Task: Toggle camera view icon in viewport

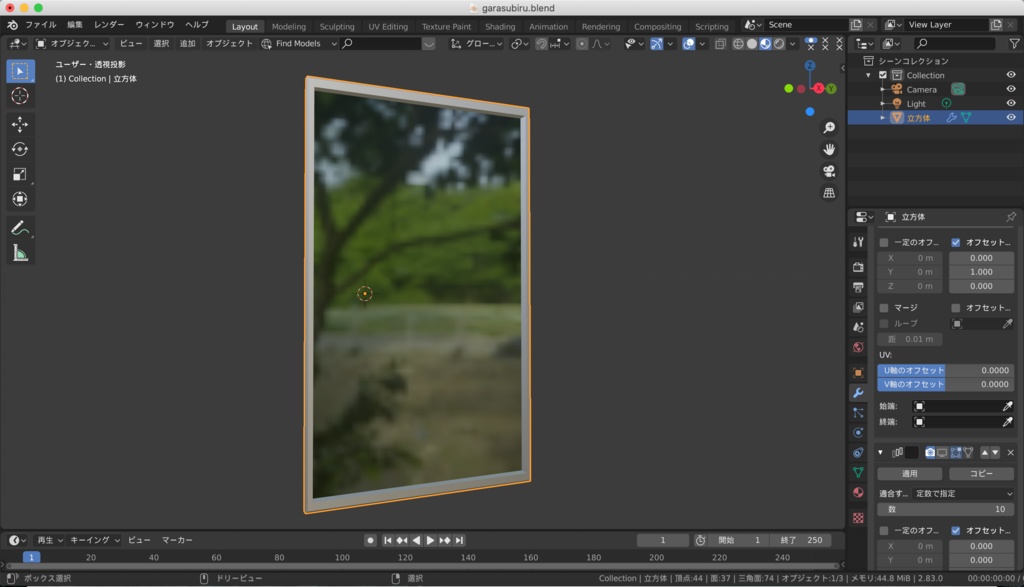Action: 829,171
